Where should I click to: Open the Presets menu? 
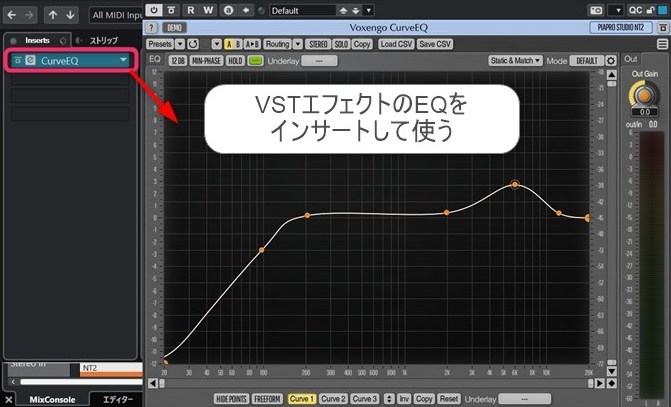tap(160, 44)
